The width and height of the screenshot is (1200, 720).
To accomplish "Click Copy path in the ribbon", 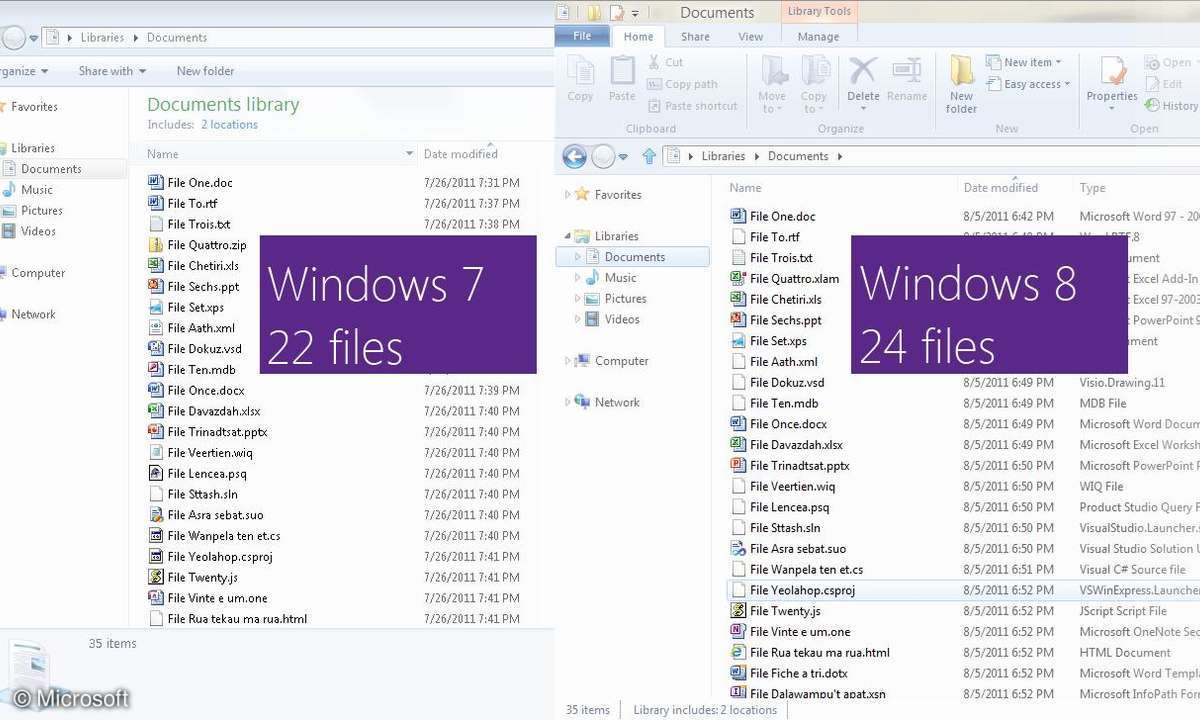I will [x=682, y=84].
